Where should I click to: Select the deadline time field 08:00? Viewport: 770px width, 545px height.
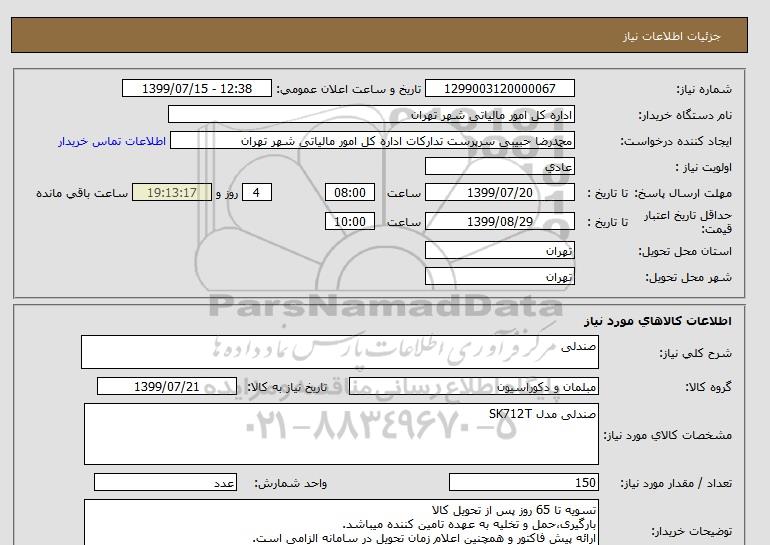(350, 192)
